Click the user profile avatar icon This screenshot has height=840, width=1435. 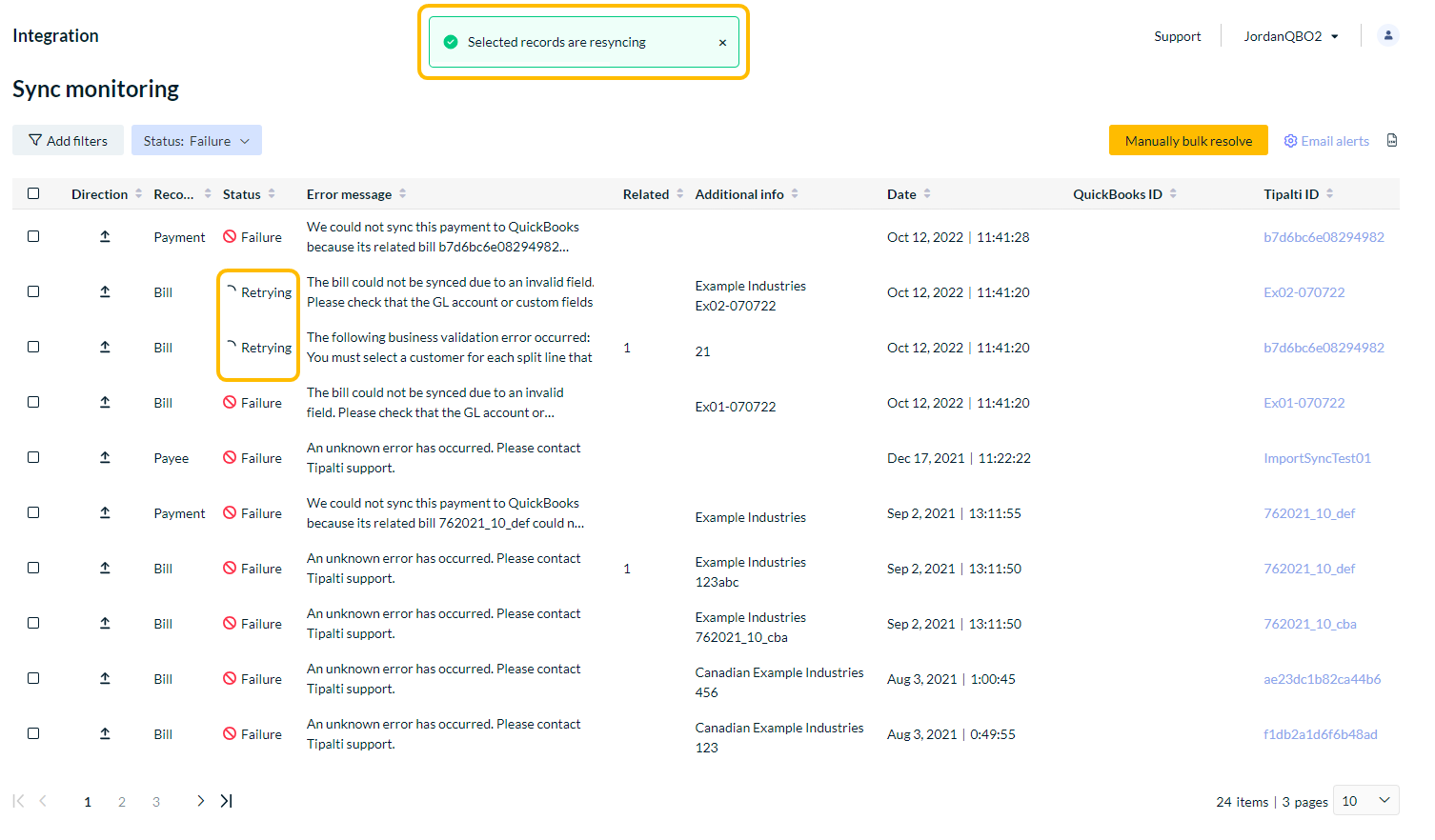point(1387,36)
